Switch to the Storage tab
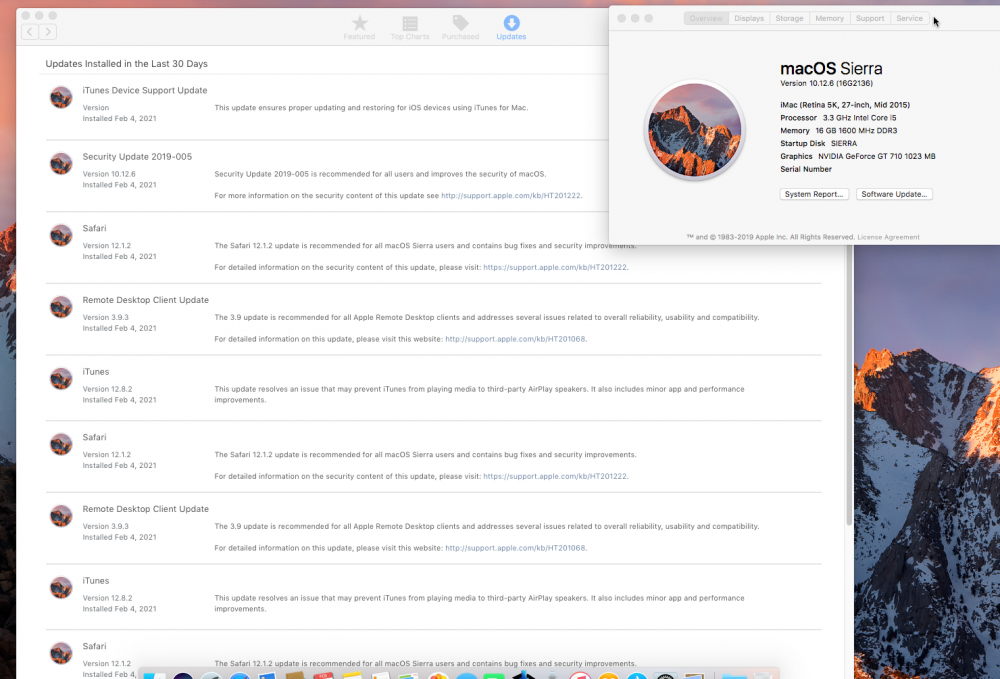The width and height of the screenshot is (1000, 679). 789,18
